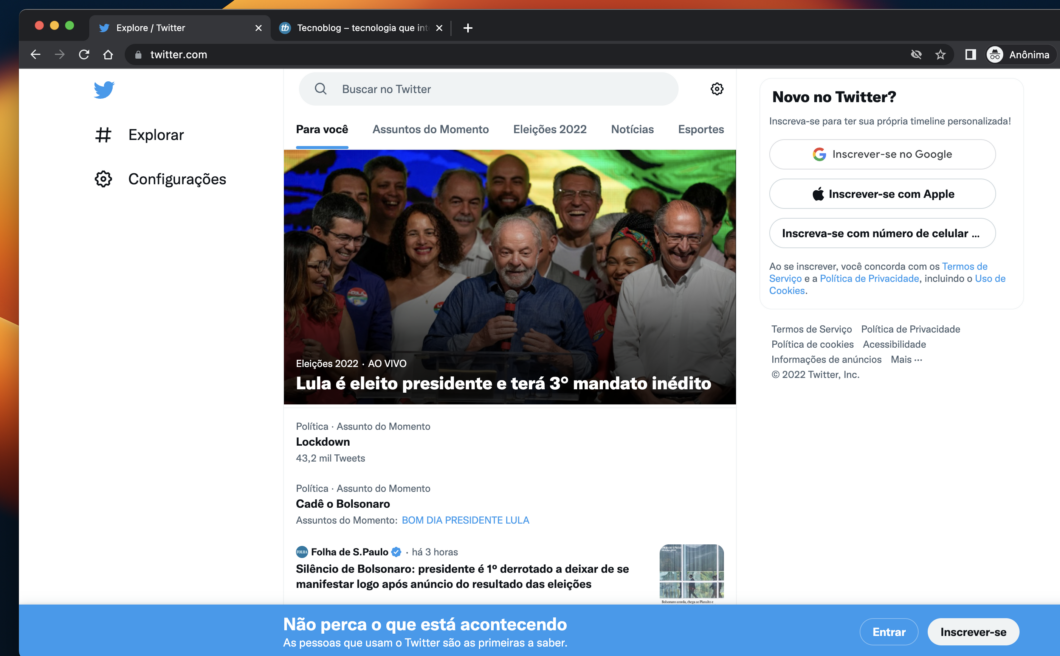Expand the Mais footer menu
The width and height of the screenshot is (1060, 656).
[906, 360]
